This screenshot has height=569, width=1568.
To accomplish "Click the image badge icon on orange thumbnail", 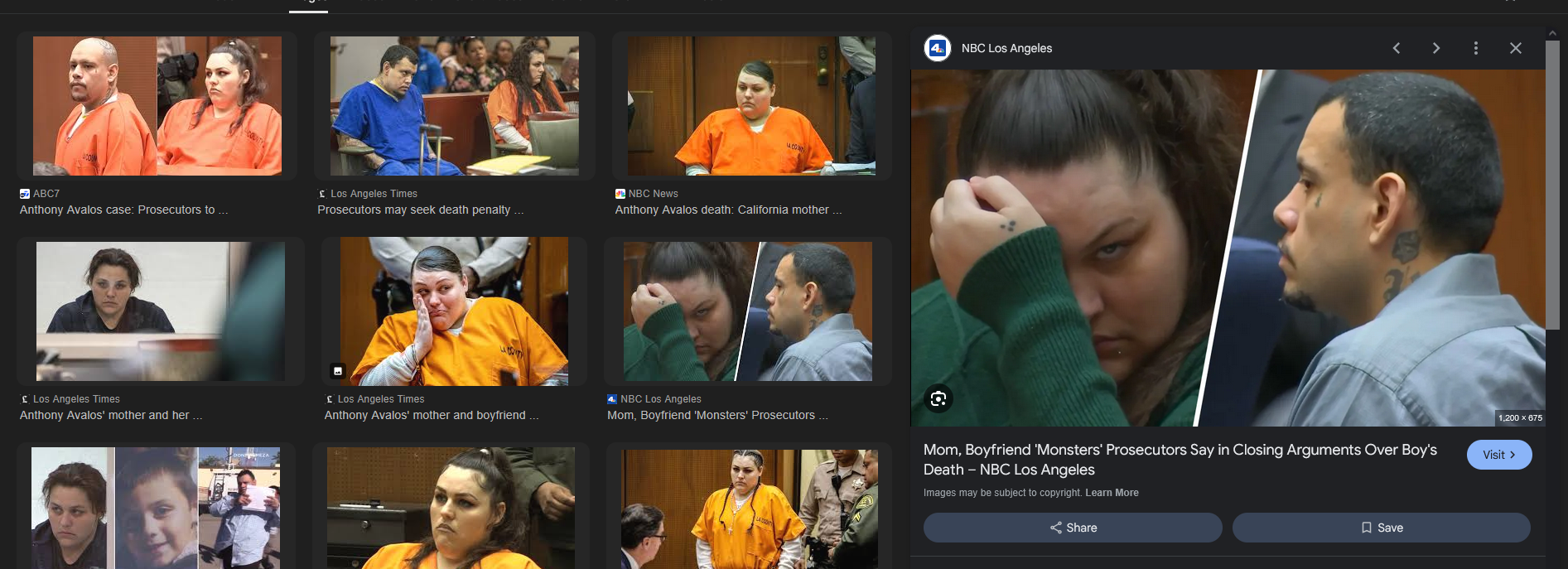I will tap(338, 371).
